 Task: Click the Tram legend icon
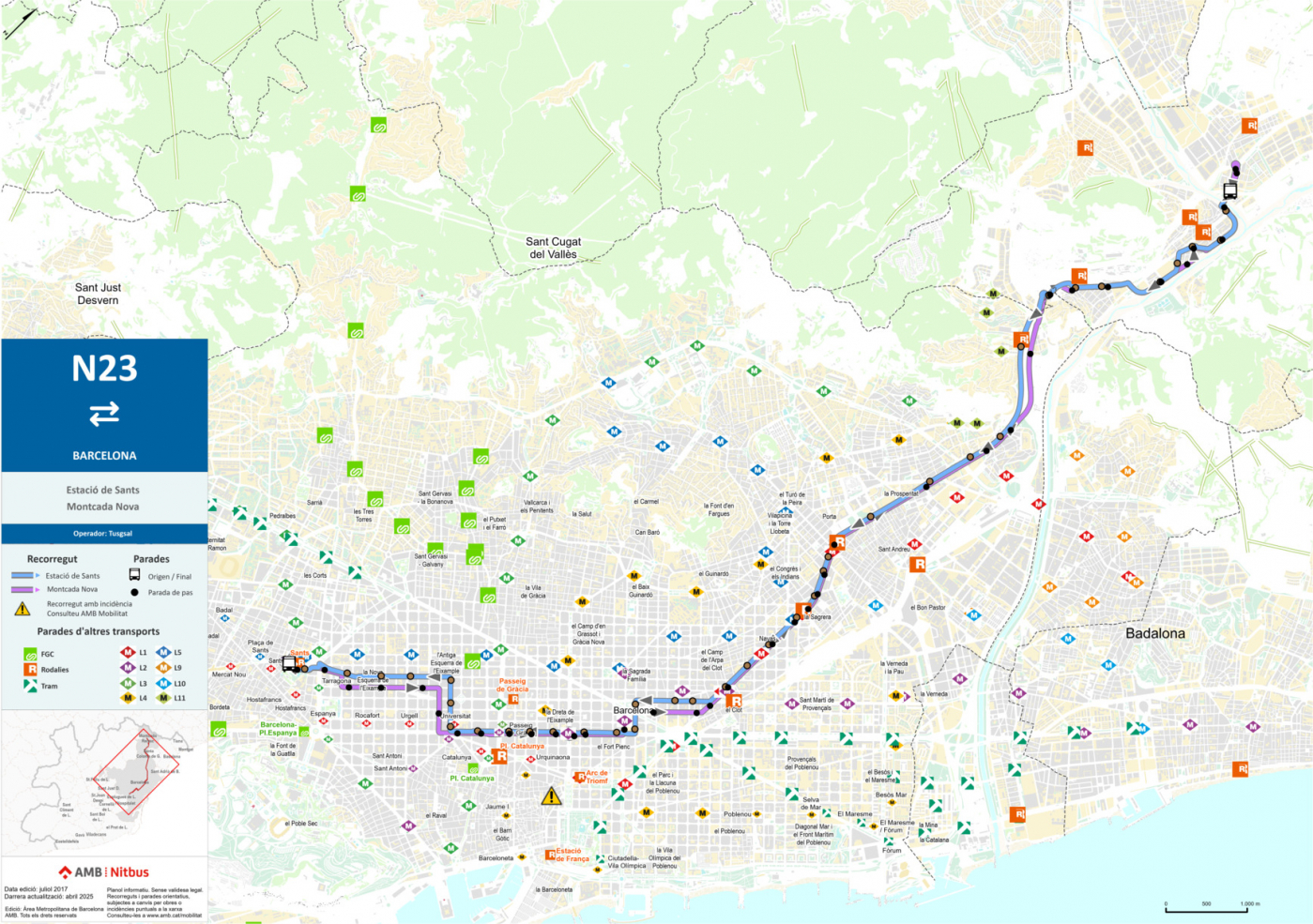30,686
